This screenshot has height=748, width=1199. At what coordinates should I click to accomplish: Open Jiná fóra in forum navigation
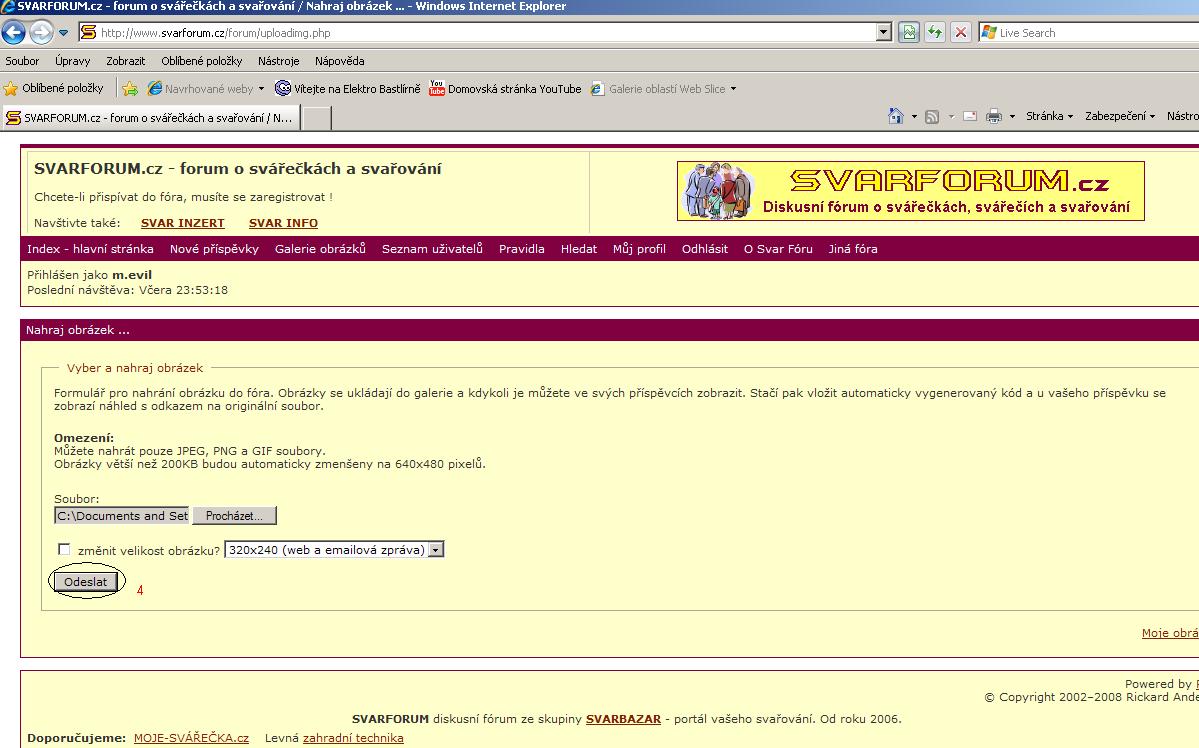(x=853, y=249)
